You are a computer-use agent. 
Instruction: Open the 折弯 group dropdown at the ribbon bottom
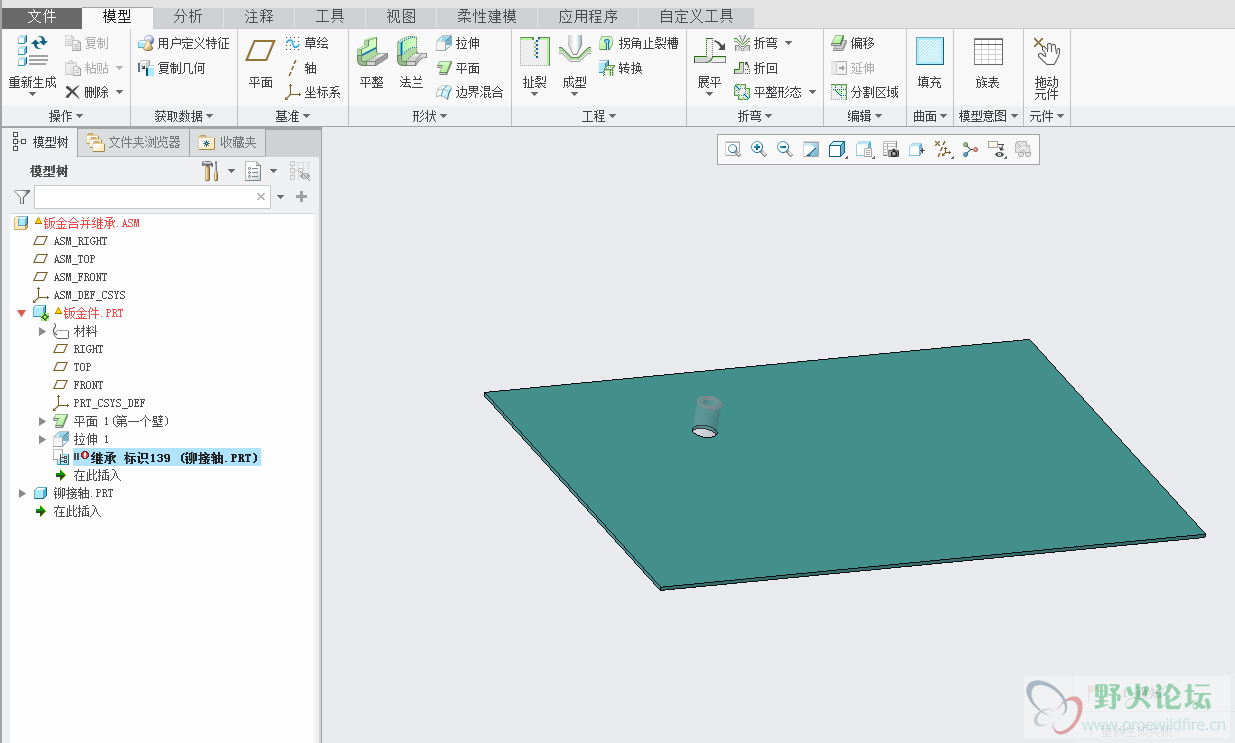click(755, 116)
